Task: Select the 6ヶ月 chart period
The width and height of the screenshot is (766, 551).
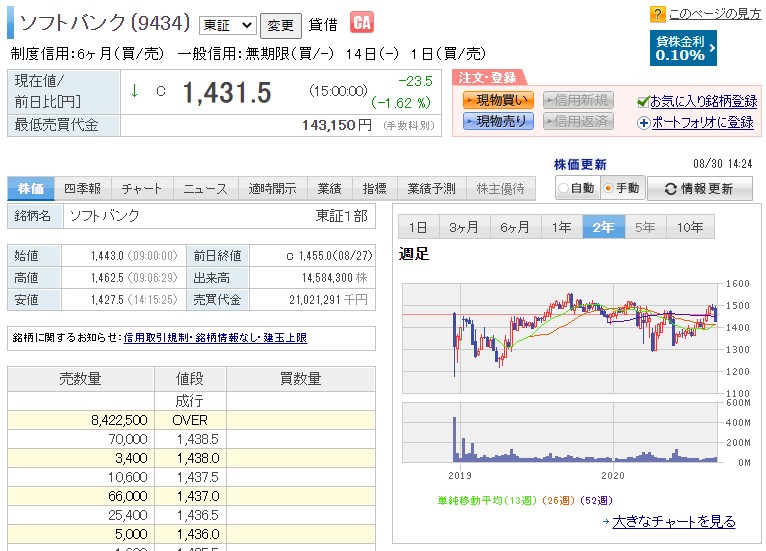Action: click(x=515, y=227)
